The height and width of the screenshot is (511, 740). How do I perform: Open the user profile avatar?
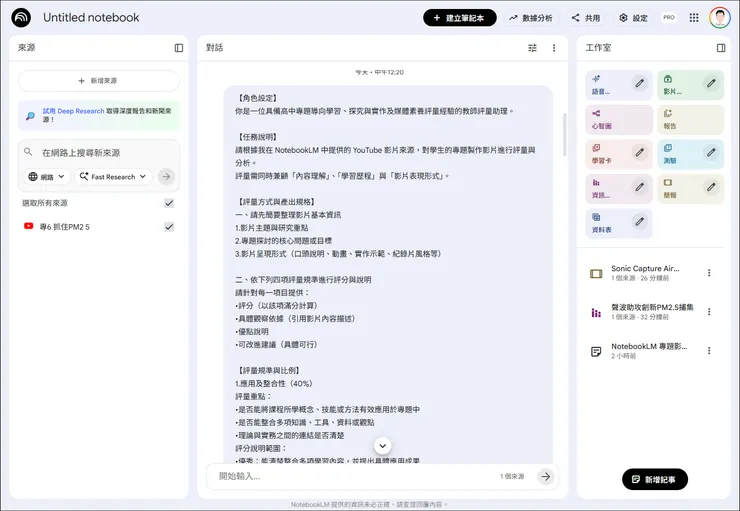tap(719, 18)
